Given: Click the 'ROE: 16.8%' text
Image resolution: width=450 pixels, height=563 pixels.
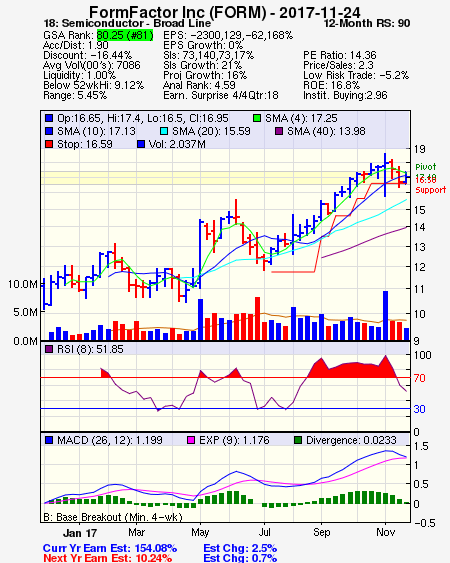Looking at the screenshot, I should click(x=331, y=85).
